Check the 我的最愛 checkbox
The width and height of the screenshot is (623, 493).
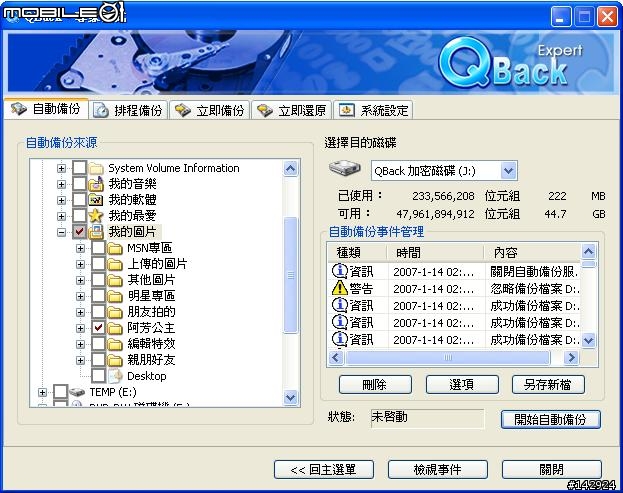79,215
